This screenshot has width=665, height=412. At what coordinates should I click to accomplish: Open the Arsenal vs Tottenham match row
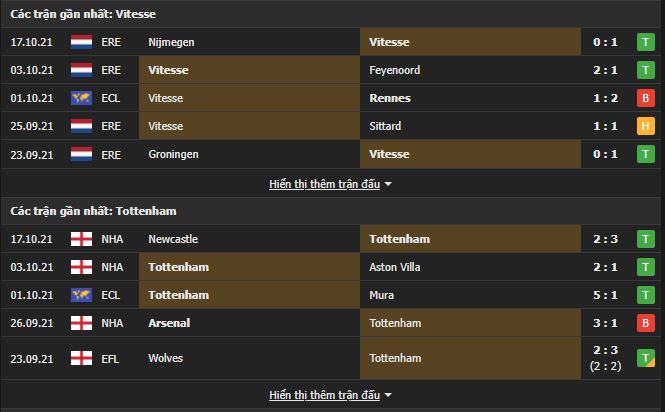click(x=300, y=323)
